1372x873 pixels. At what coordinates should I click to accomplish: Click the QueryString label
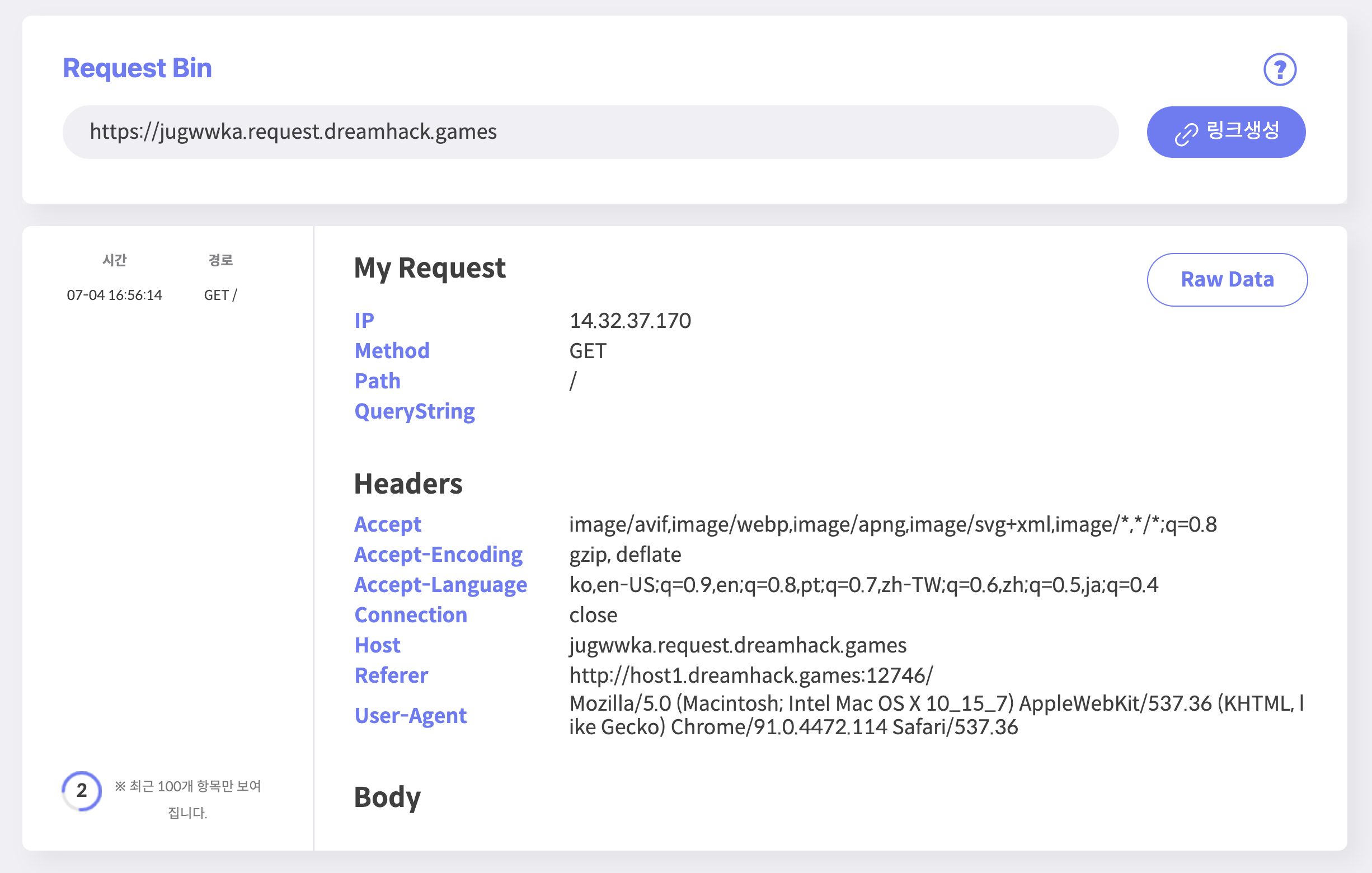(415, 410)
